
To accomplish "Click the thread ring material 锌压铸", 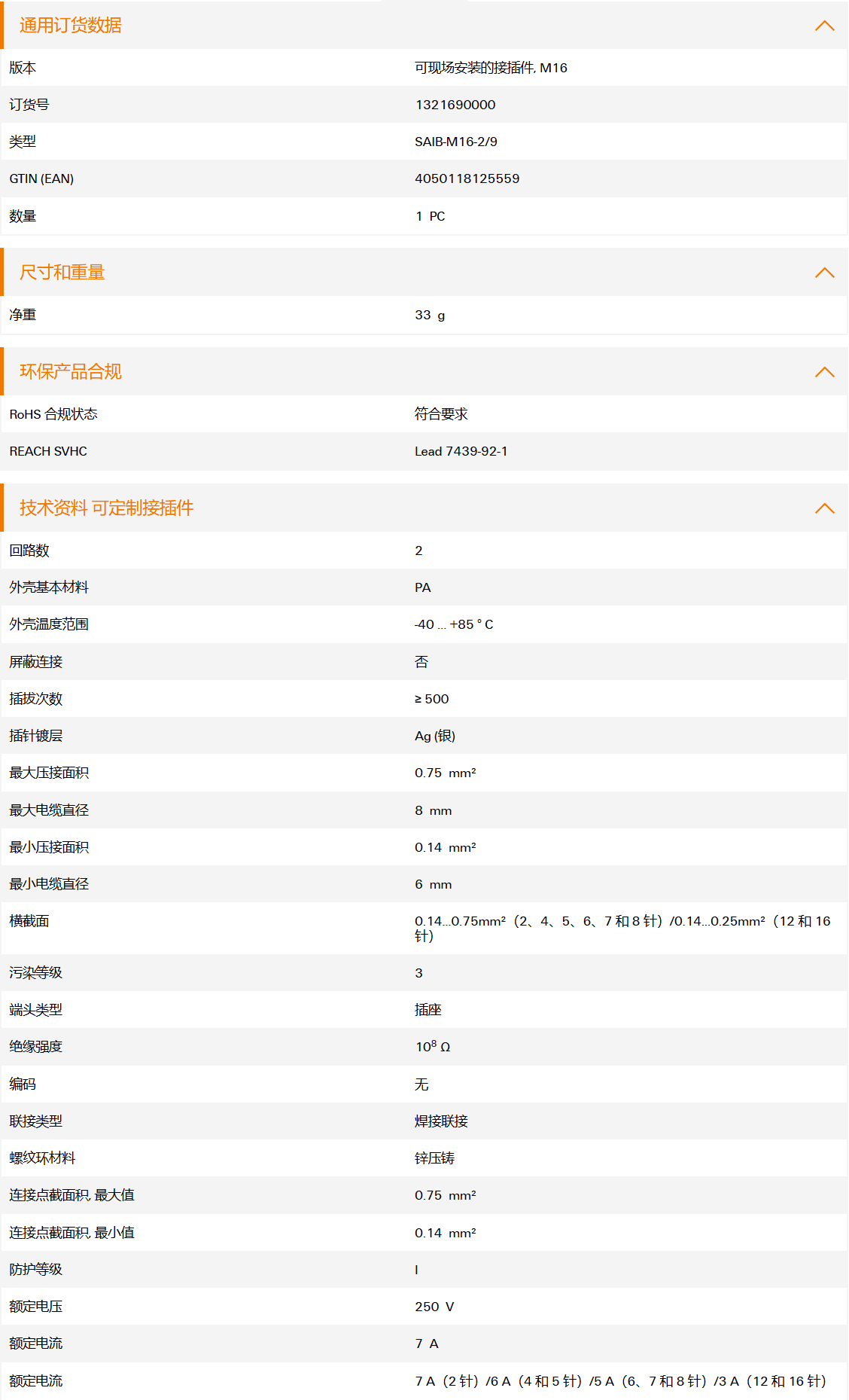I will click(435, 1158).
